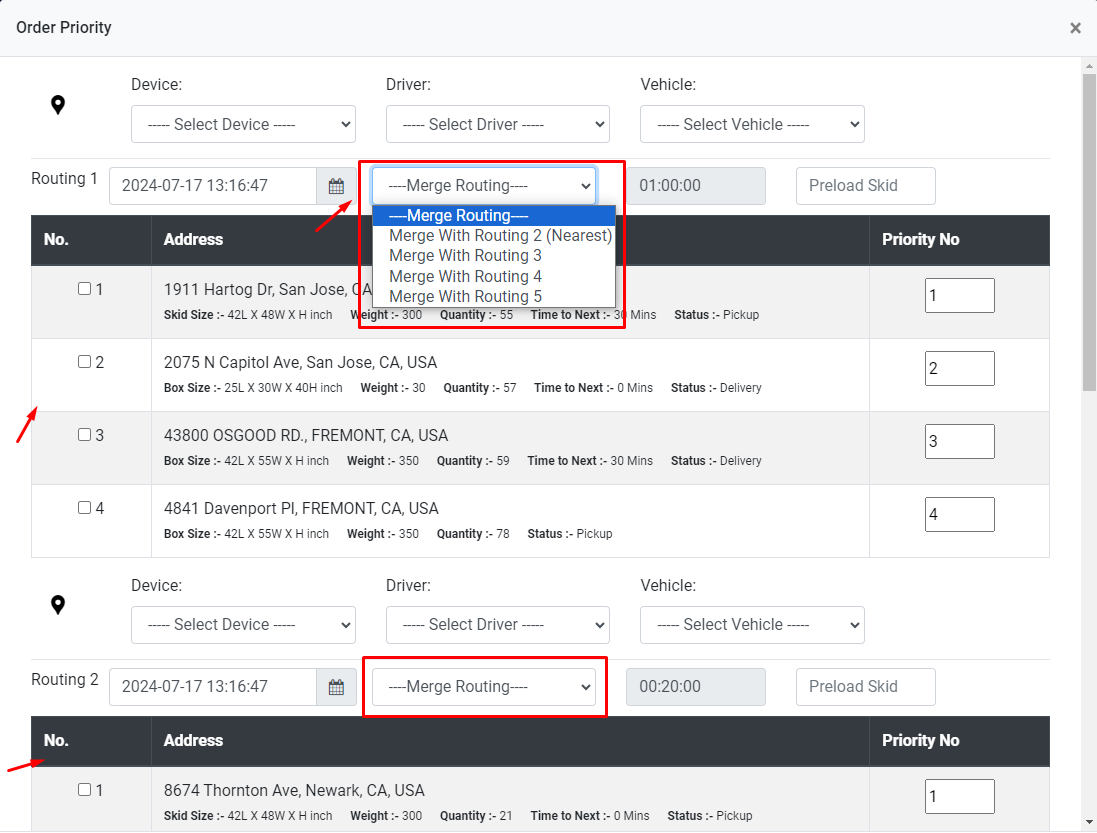
Task: Open the calendar picker for Routing 1
Action: click(x=337, y=186)
